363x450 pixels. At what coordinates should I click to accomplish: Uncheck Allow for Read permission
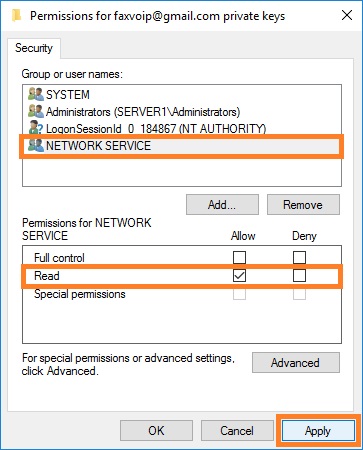(x=239, y=276)
